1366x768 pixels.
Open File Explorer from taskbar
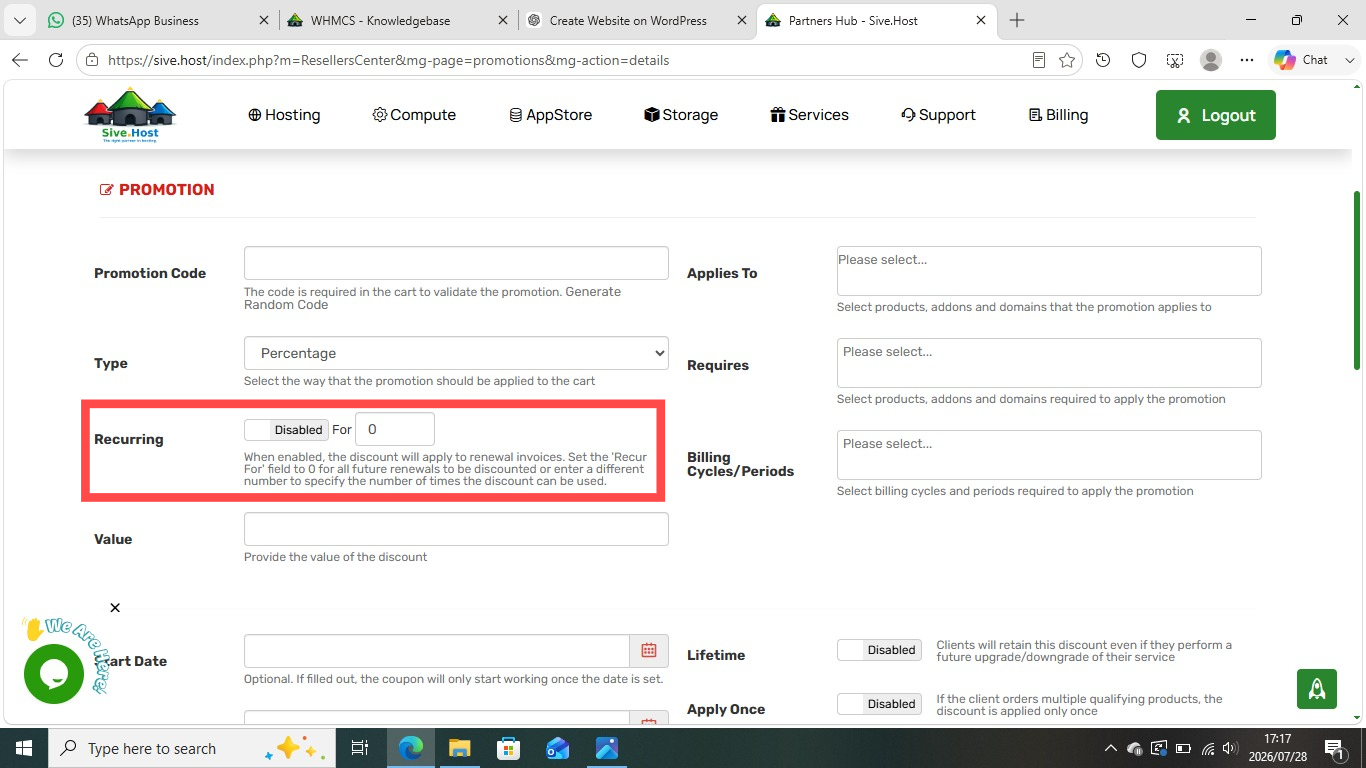tap(459, 748)
